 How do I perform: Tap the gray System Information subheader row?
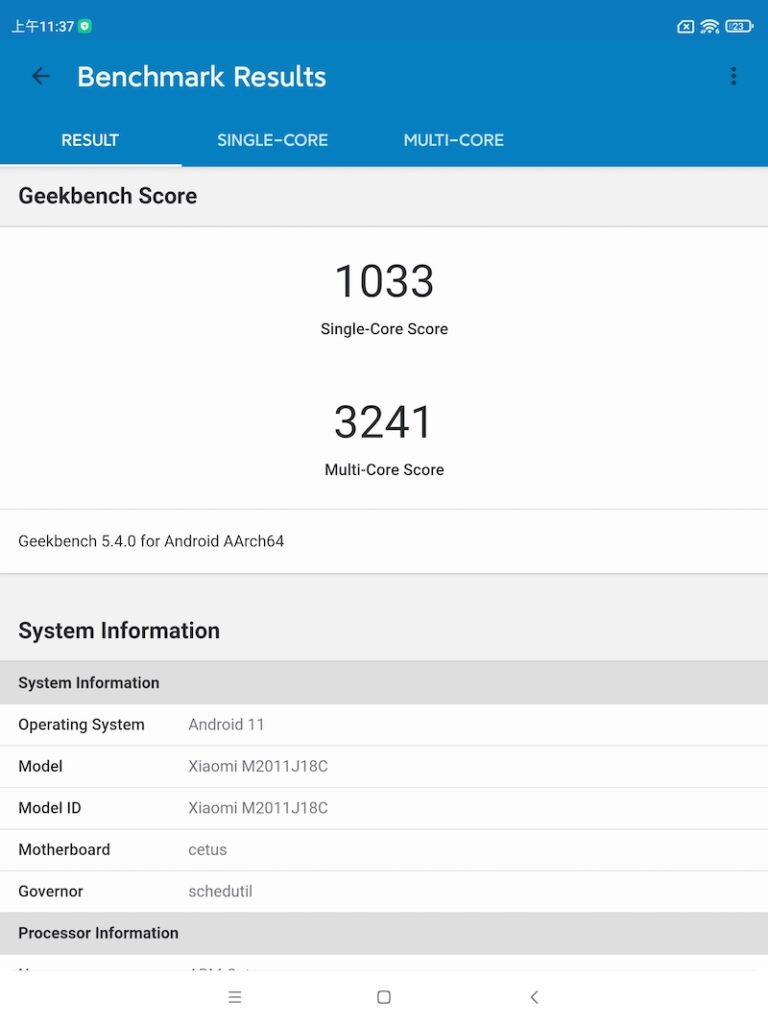[384, 682]
